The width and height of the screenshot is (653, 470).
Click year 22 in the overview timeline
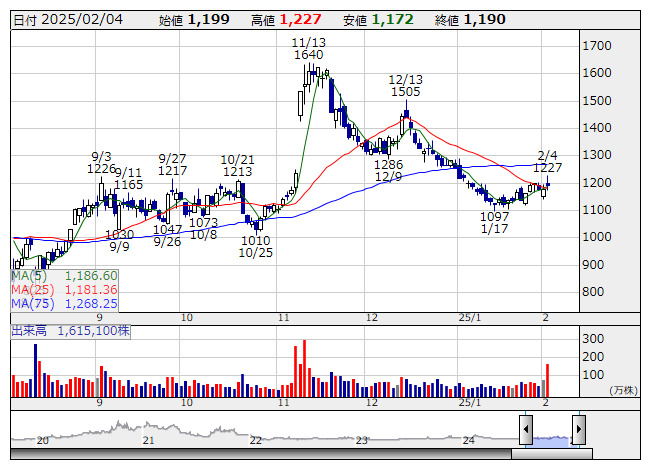point(256,440)
